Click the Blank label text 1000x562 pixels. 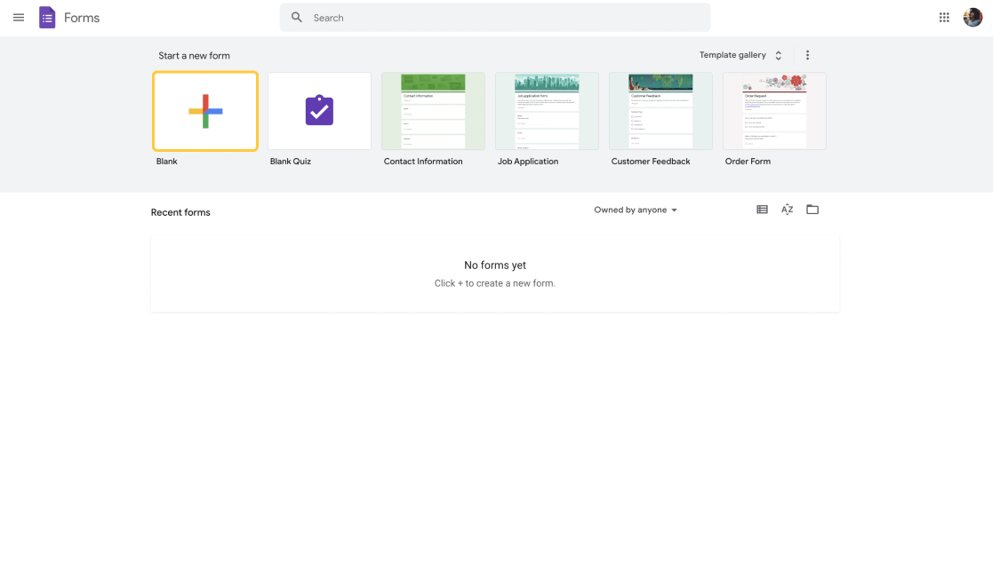click(166, 161)
